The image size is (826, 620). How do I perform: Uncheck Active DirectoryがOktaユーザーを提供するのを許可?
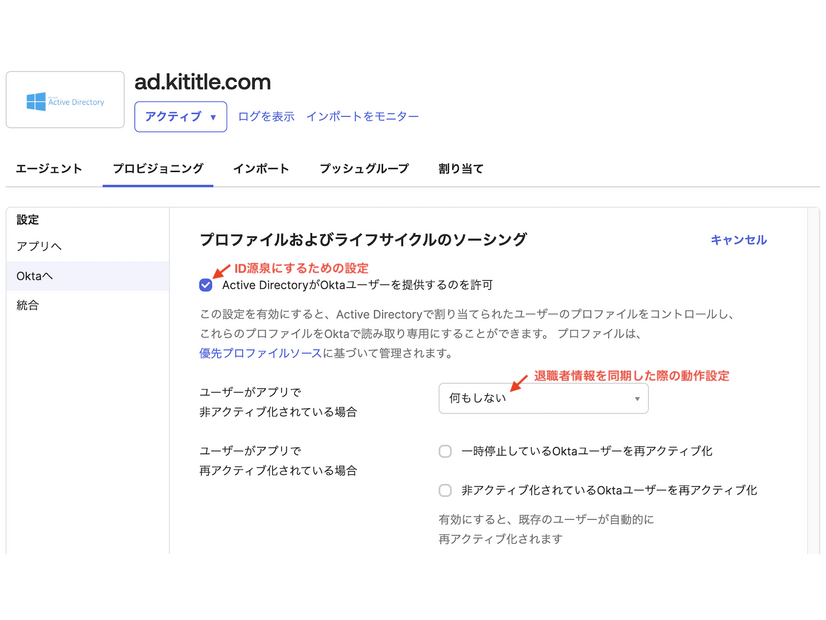pos(206,285)
